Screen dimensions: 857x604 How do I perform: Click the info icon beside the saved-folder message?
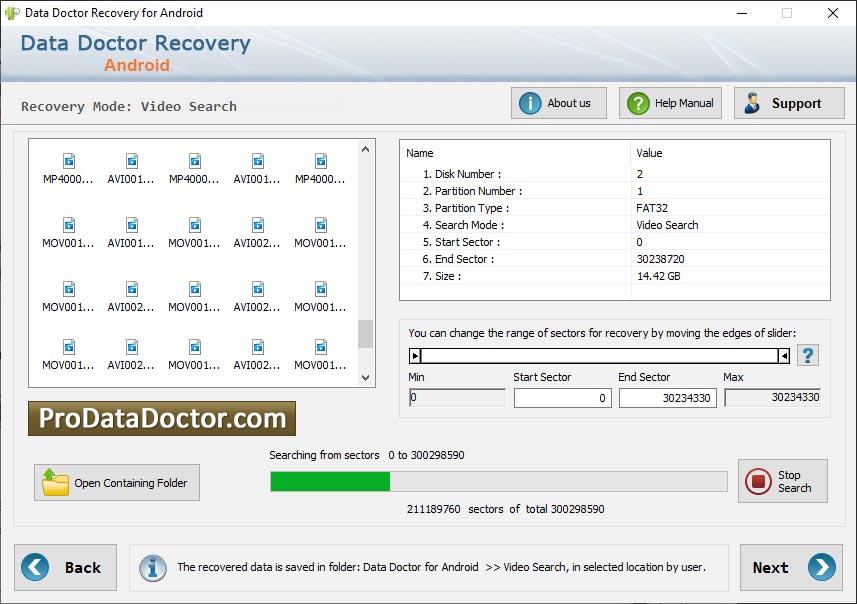click(152, 567)
